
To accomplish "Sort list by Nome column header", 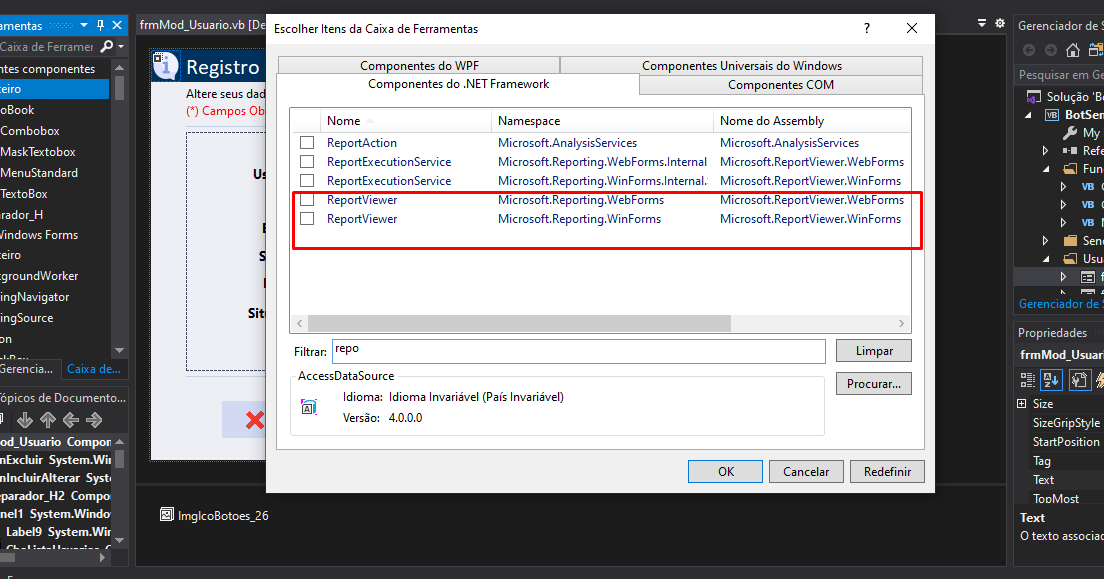I will (x=406, y=120).
